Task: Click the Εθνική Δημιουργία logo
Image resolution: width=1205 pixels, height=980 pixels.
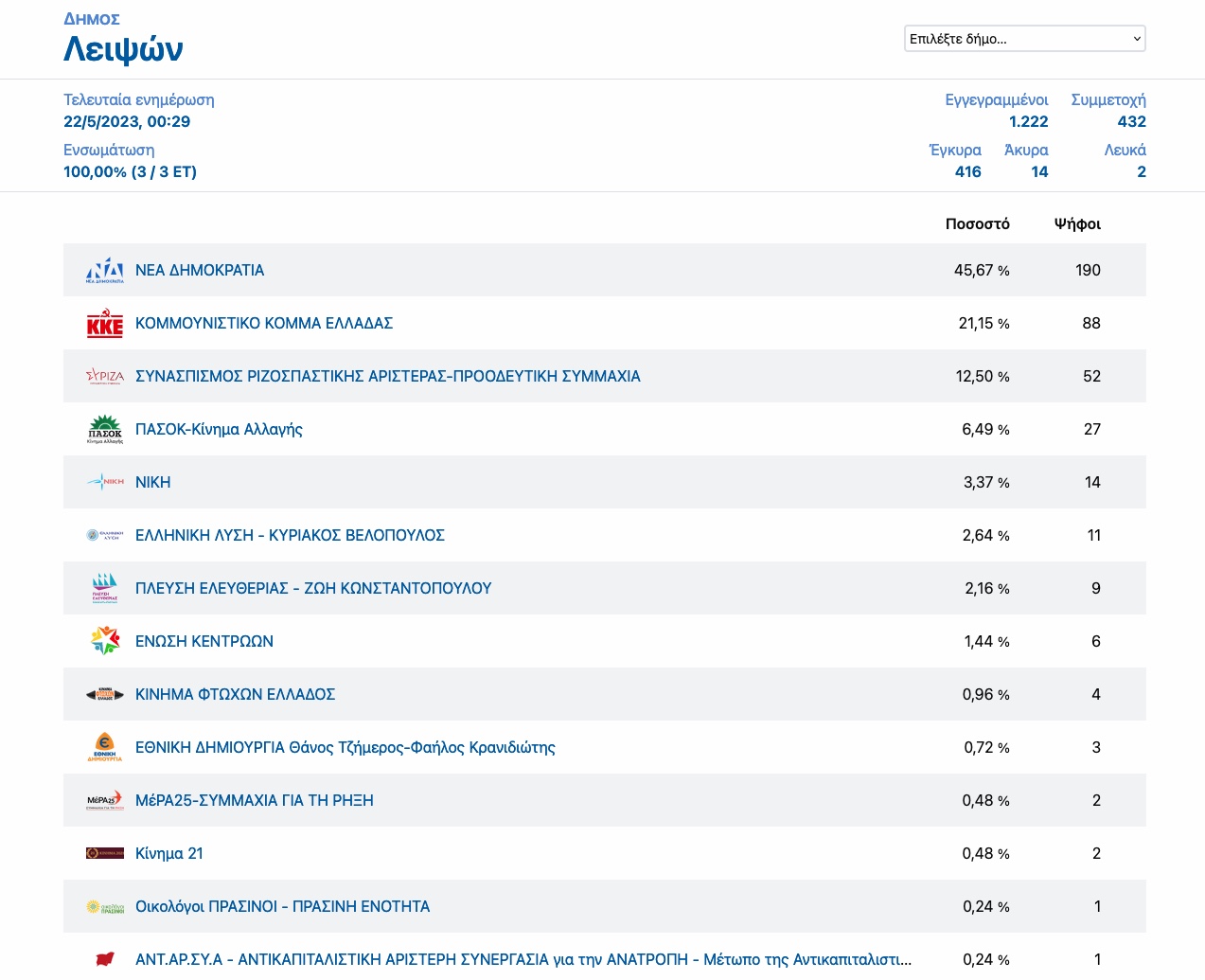Action: (x=105, y=747)
